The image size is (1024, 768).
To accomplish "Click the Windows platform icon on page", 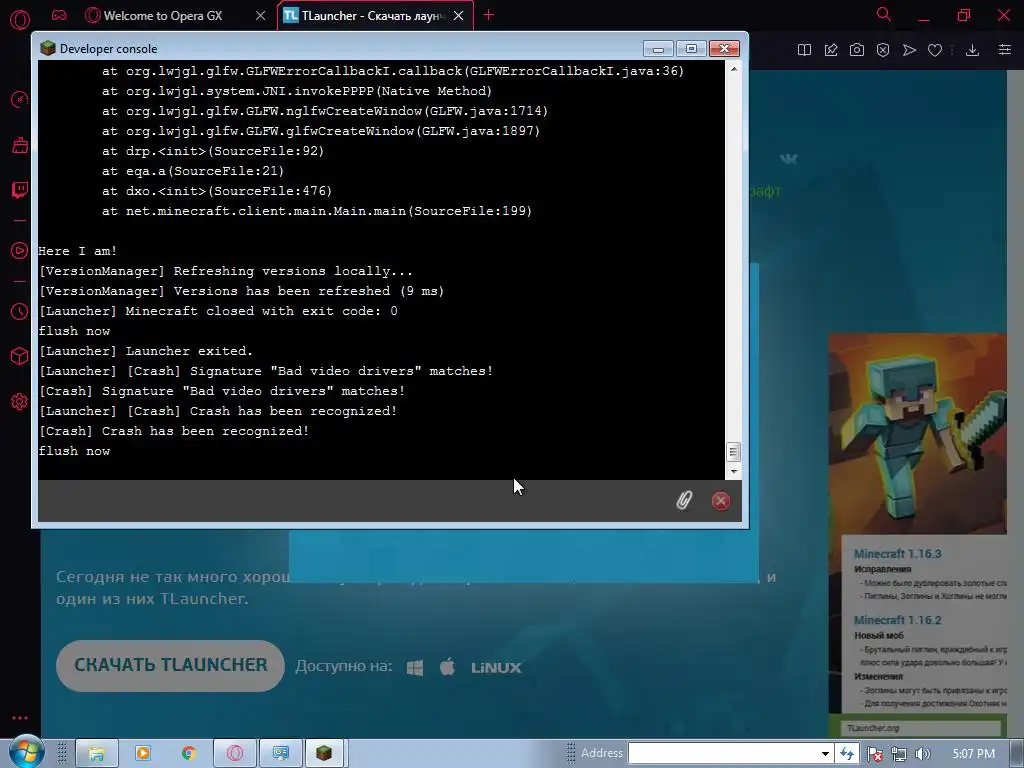I will [415, 667].
